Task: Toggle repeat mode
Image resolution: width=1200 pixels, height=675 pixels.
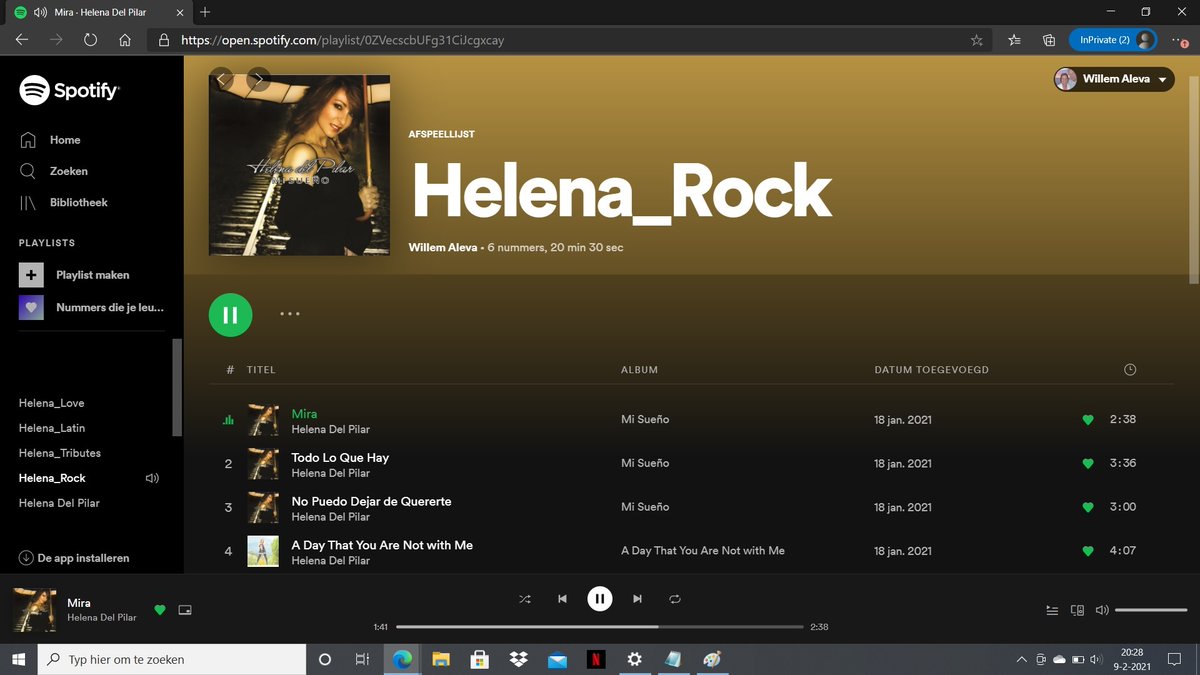Action: pos(675,599)
